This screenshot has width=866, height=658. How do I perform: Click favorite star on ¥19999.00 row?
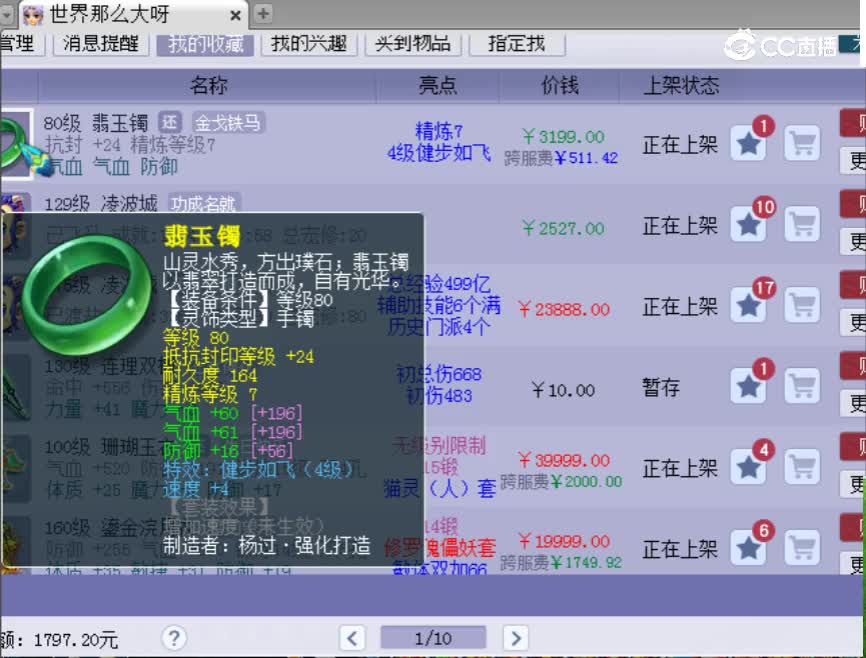[x=748, y=548]
